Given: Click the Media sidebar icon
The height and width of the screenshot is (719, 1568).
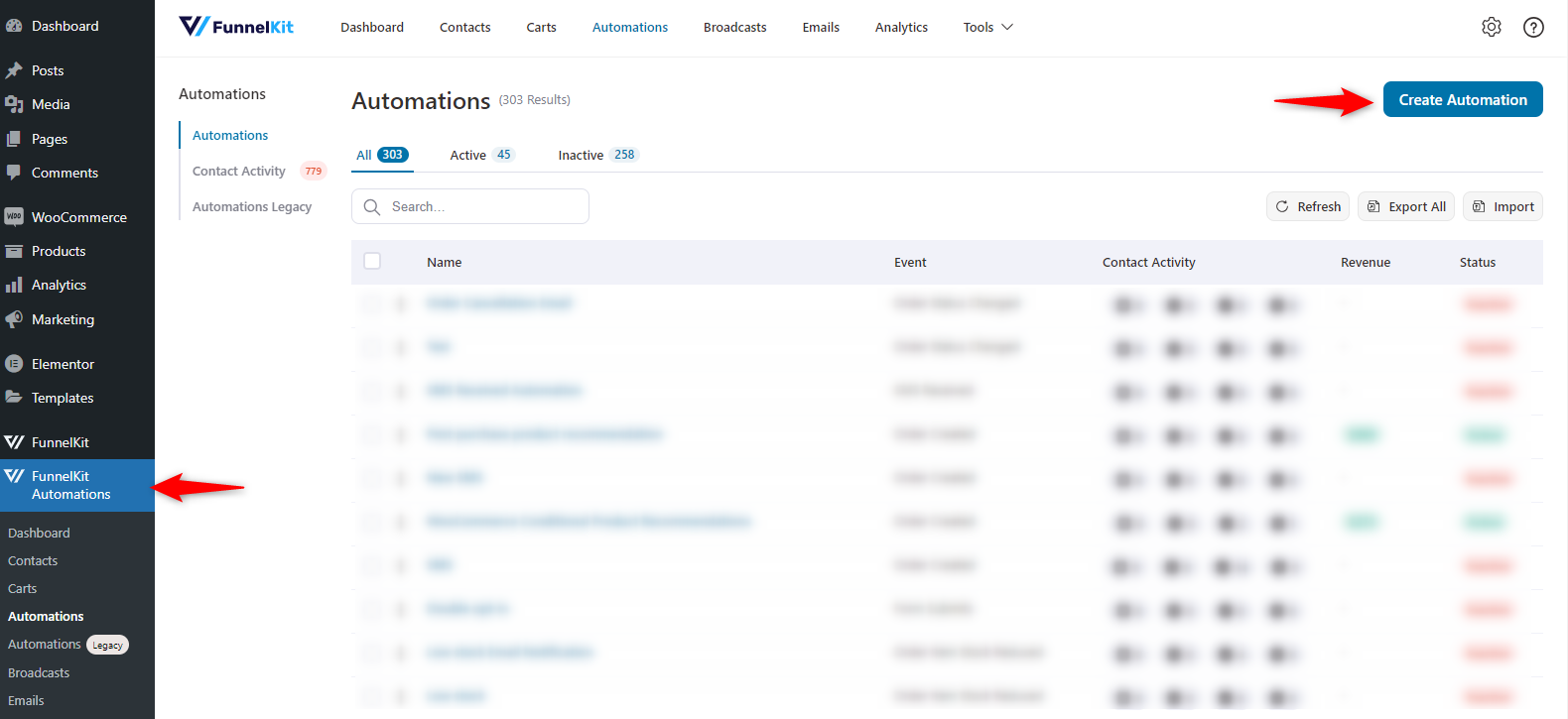Looking at the screenshot, I should point(14,104).
